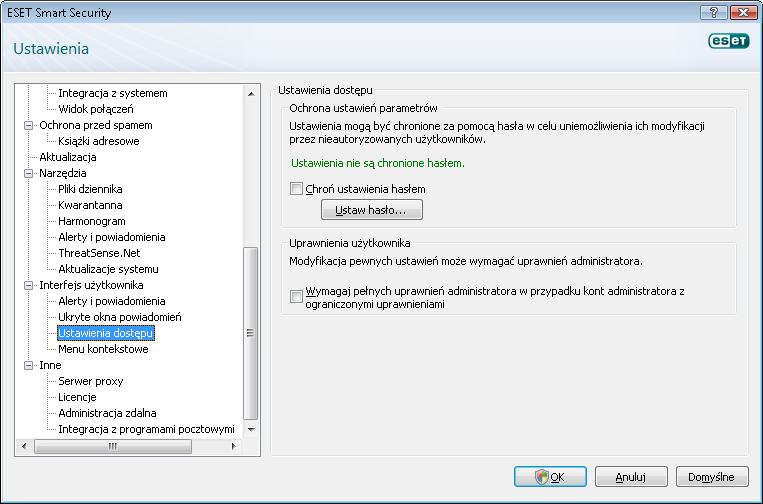The height and width of the screenshot is (504, 763).
Task: Open Menu kontekstowe settings
Action: 103,349
